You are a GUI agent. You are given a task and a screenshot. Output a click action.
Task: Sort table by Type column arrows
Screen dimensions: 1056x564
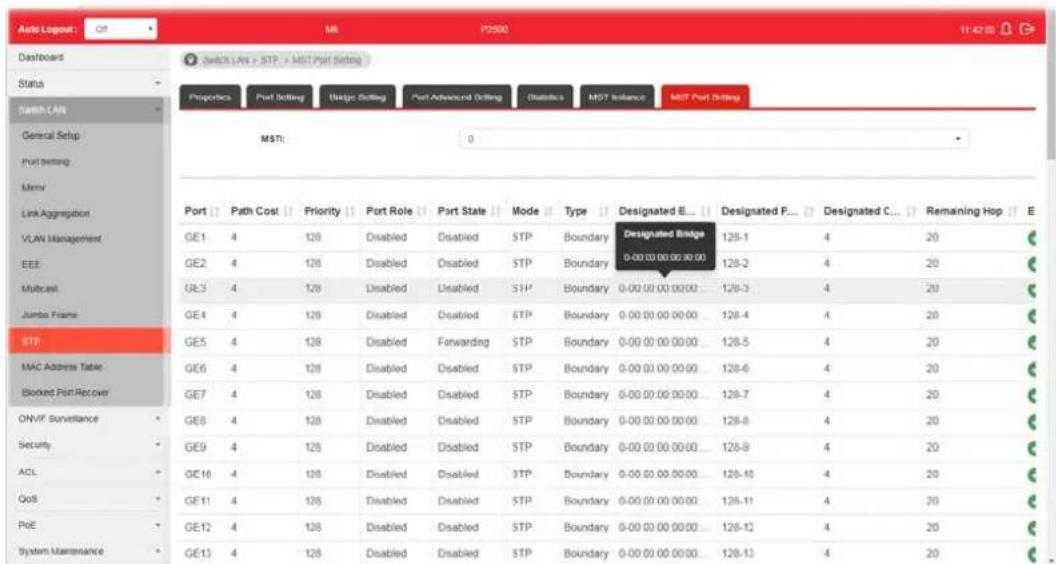pos(604,212)
